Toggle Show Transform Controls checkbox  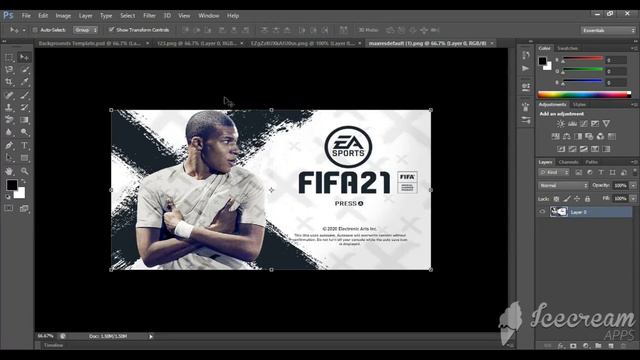click(x=111, y=29)
